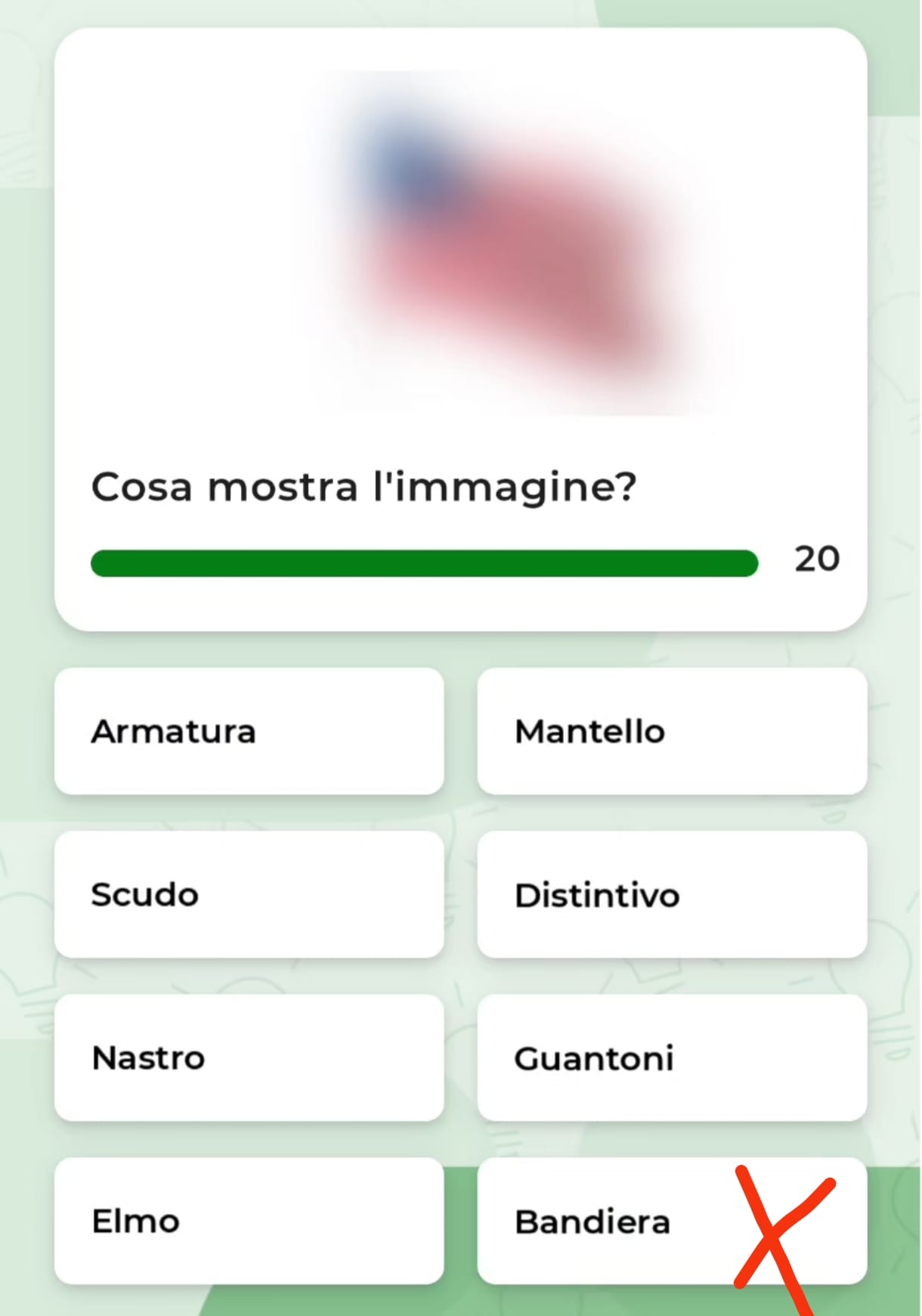
Task: Select the Mantello answer option
Action: 671,731
